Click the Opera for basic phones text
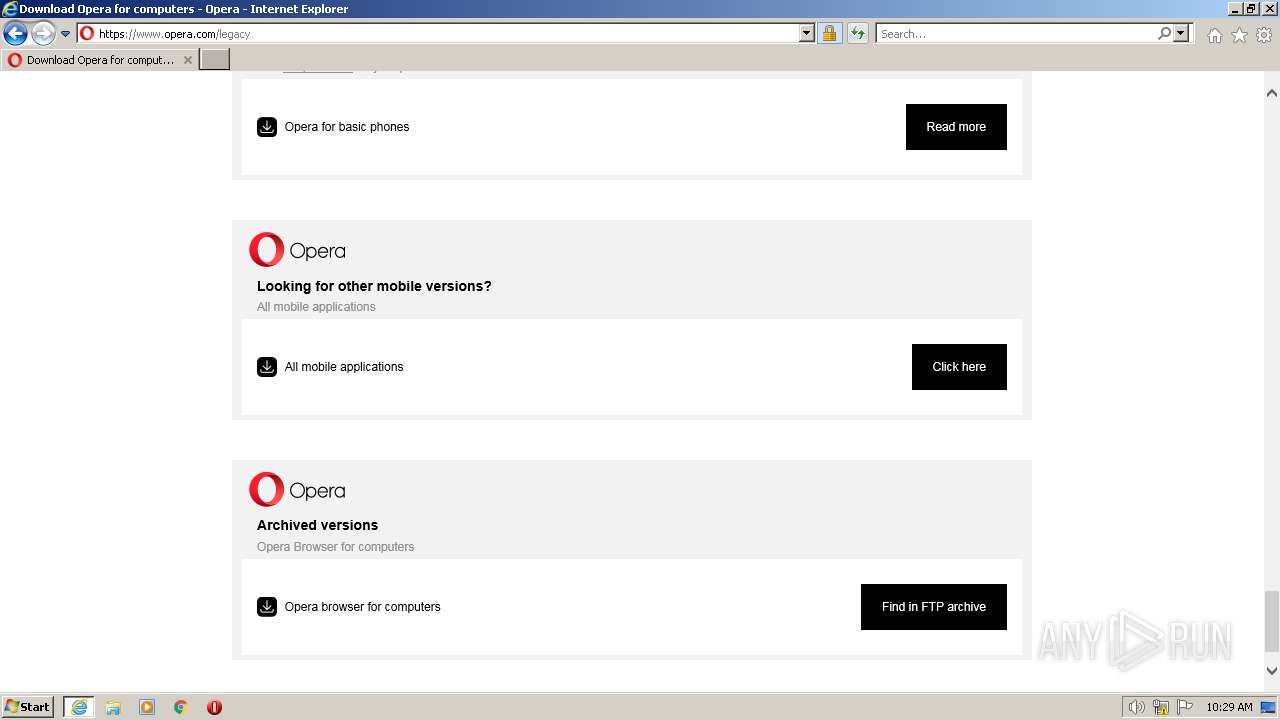1280x720 pixels. tap(347, 127)
